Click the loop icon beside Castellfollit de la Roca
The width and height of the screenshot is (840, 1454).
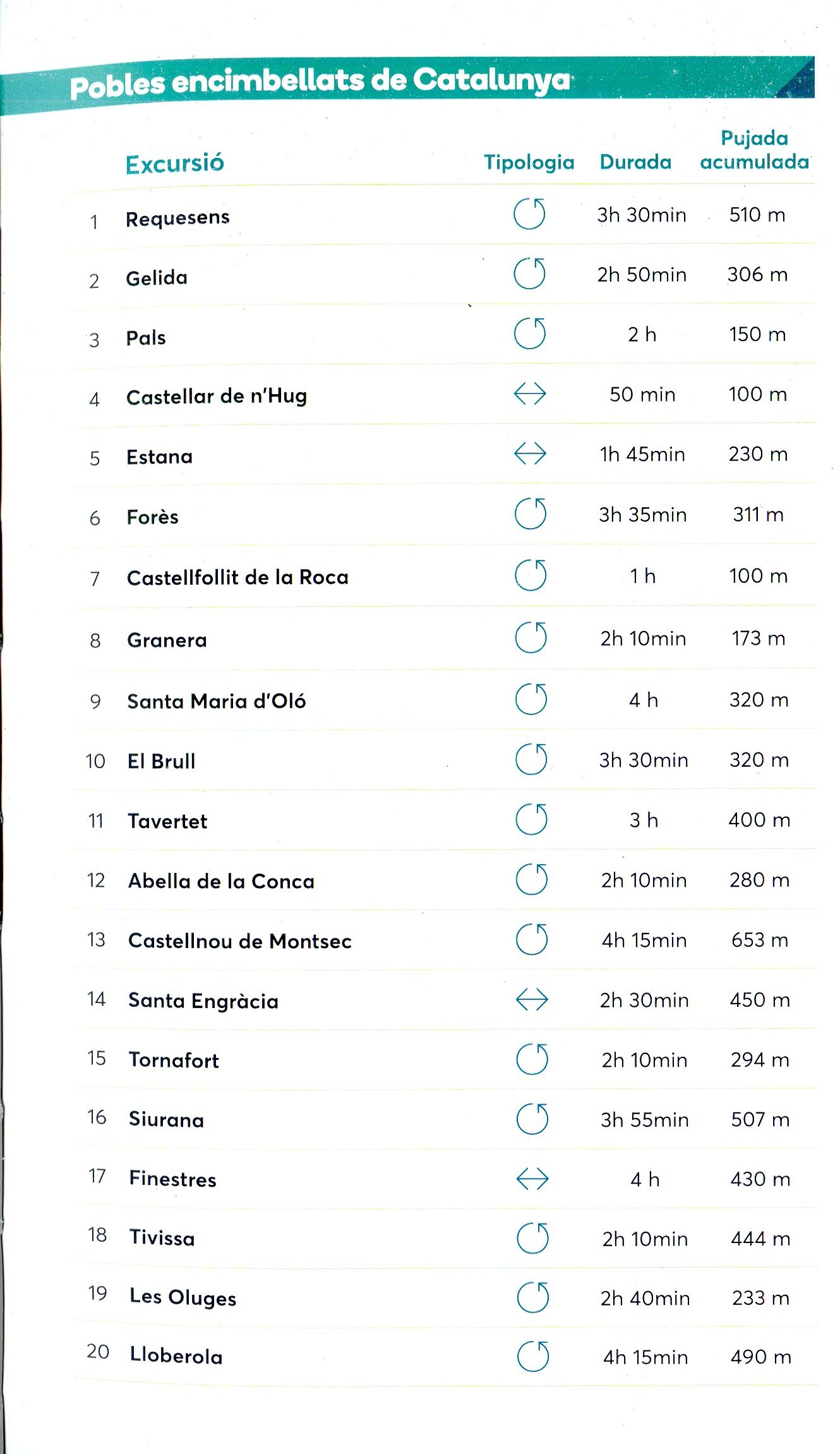click(531, 575)
